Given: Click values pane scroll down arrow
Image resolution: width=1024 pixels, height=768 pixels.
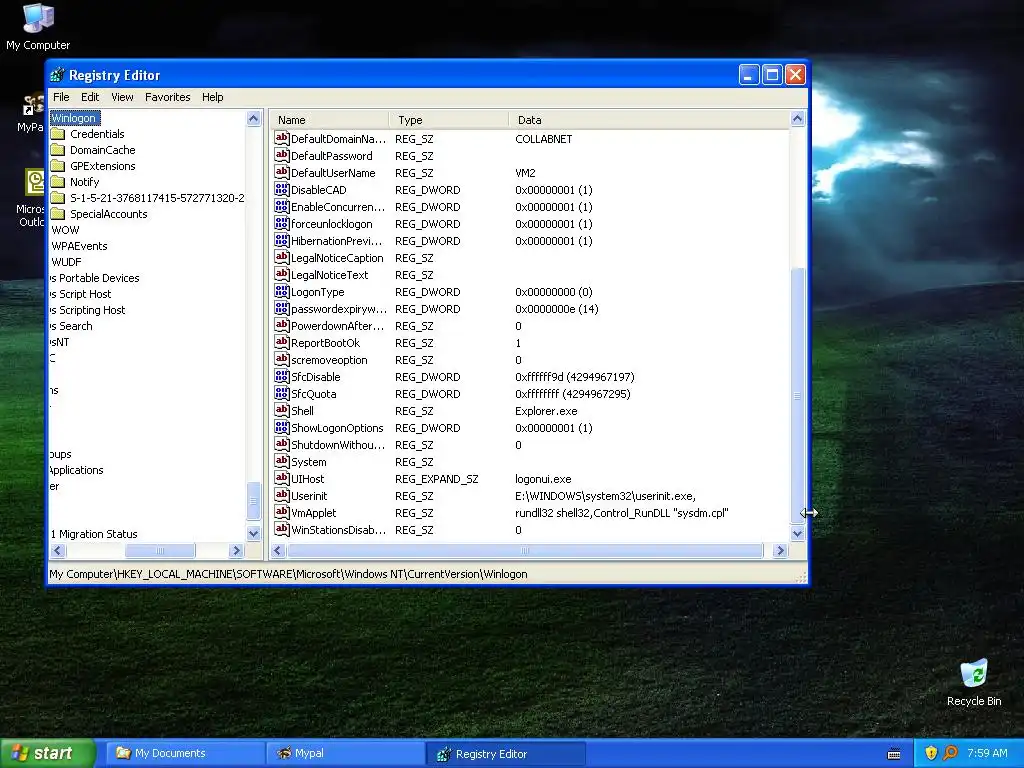Looking at the screenshot, I should 797,534.
